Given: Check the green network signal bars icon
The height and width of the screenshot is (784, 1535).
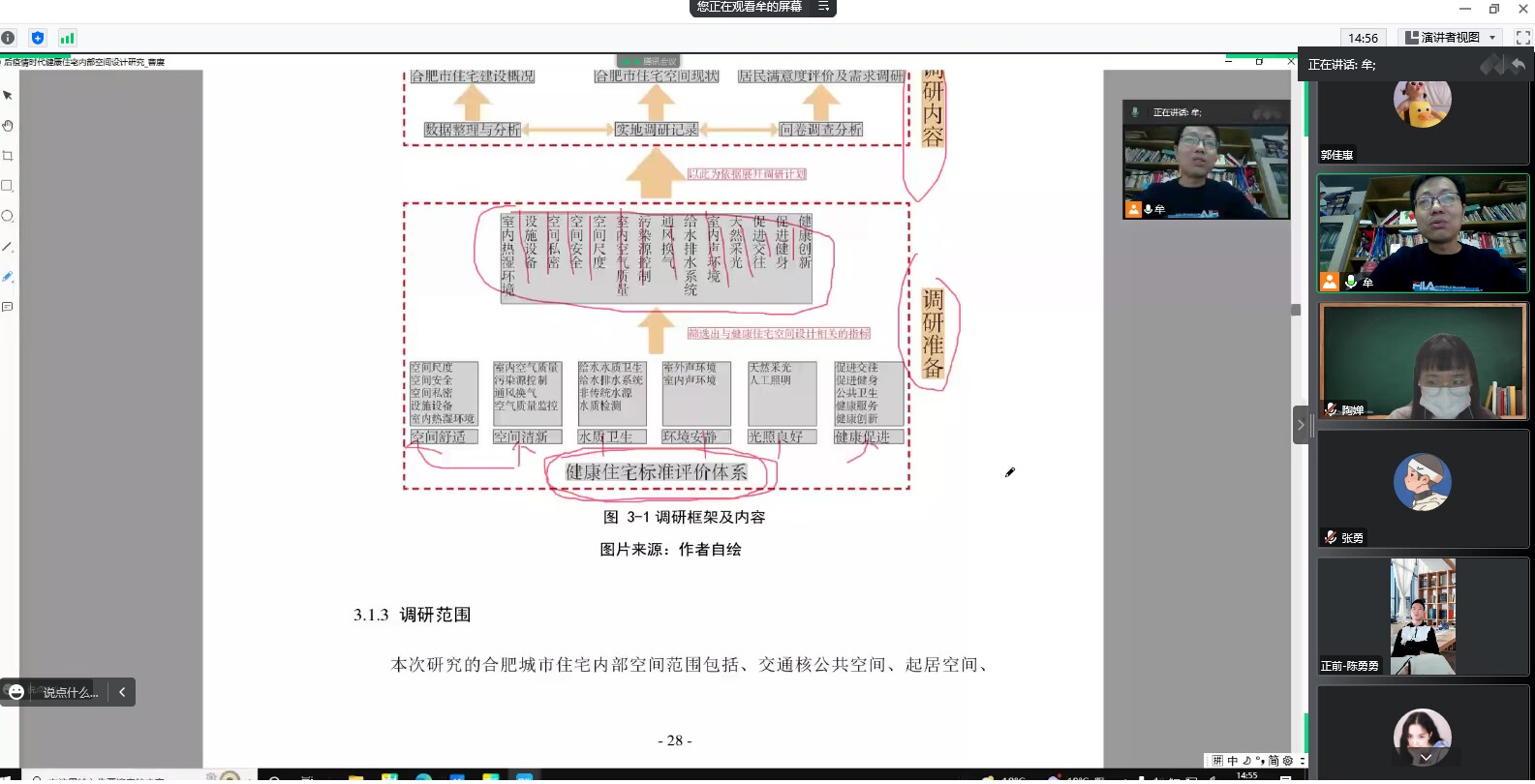Looking at the screenshot, I should pos(67,38).
